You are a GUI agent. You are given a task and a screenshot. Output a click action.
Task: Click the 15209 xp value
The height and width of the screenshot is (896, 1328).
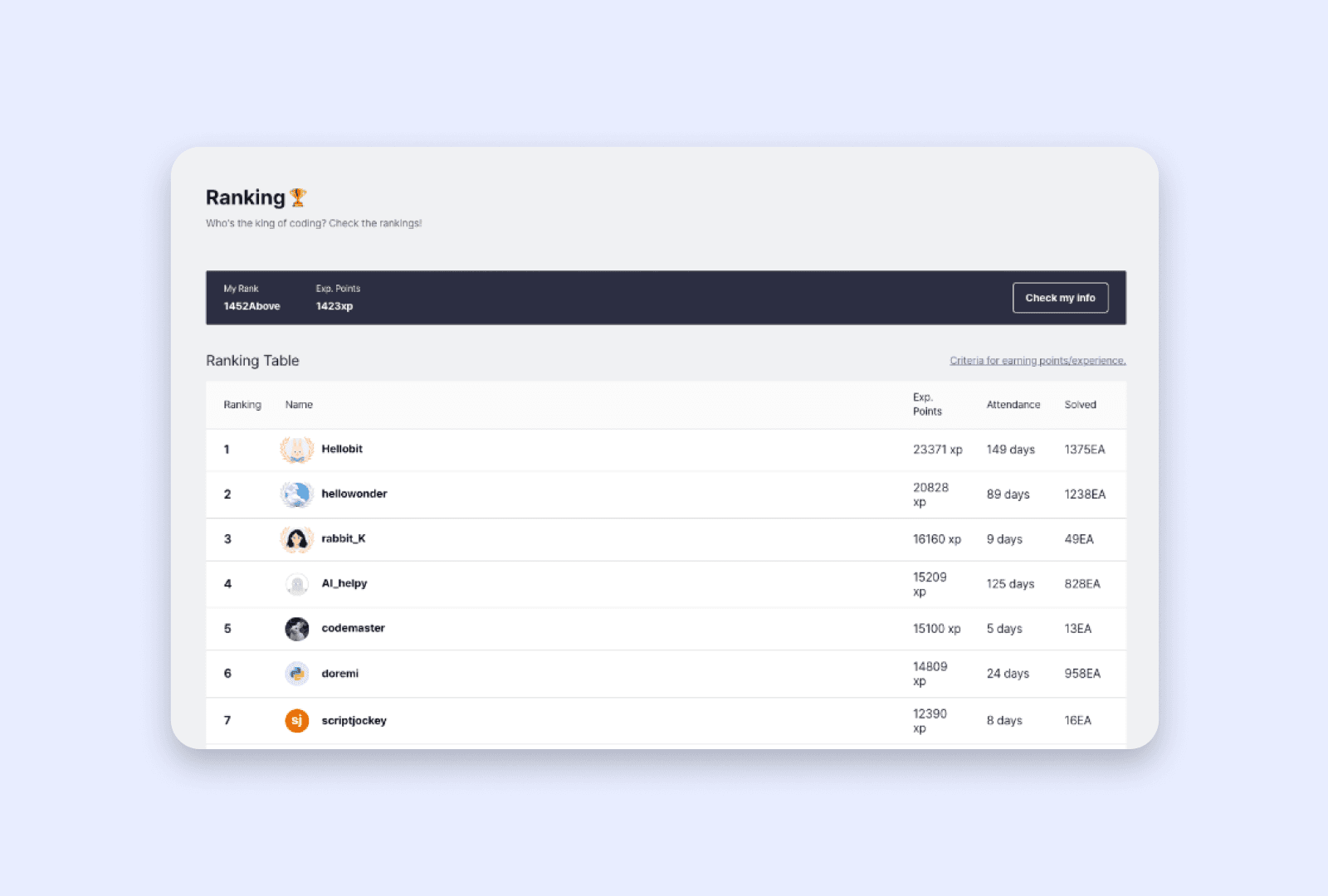coord(930,584)
